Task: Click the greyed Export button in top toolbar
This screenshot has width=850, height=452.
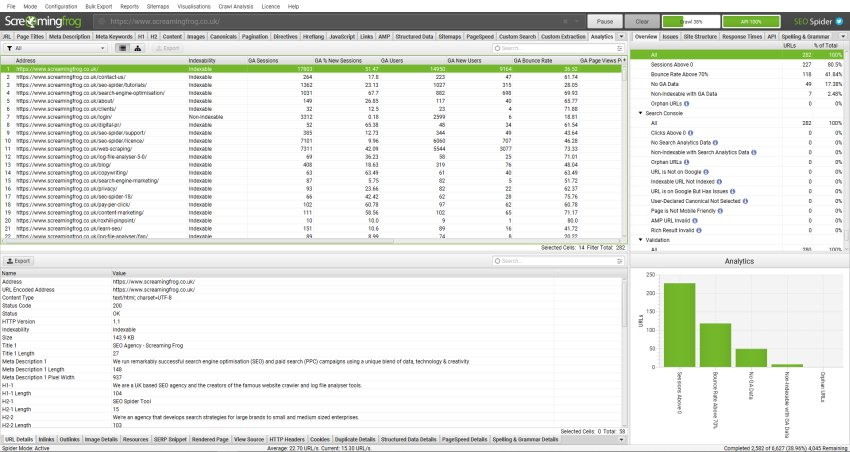Action: pos(168,48)
